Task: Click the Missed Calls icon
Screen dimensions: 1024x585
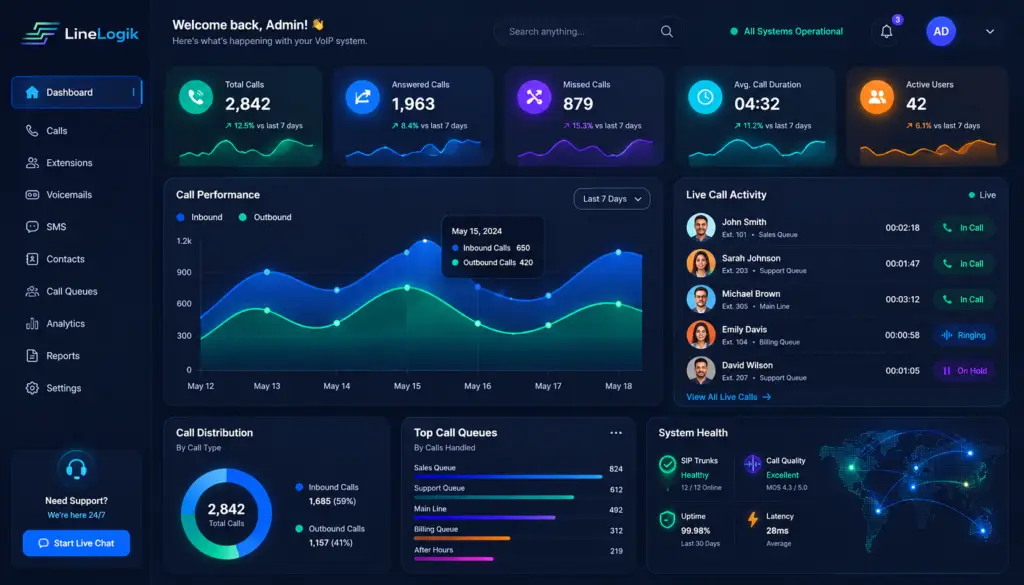Action: coord(534,97)
